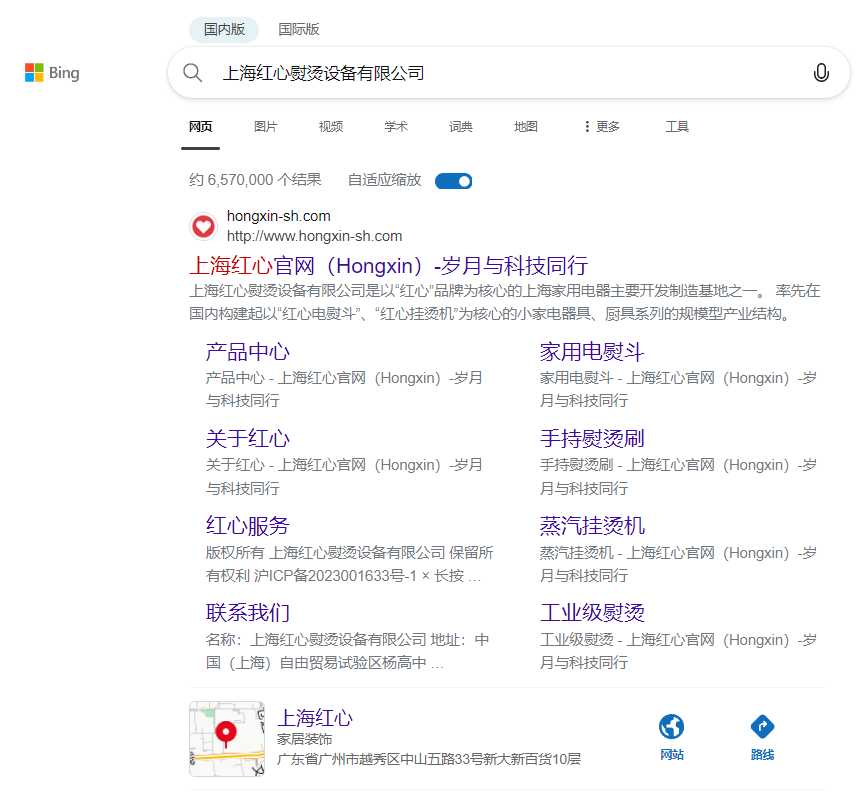Click the 约 6,570,000 个结果 count text
The image size is (868, 801).
(255, 180)
